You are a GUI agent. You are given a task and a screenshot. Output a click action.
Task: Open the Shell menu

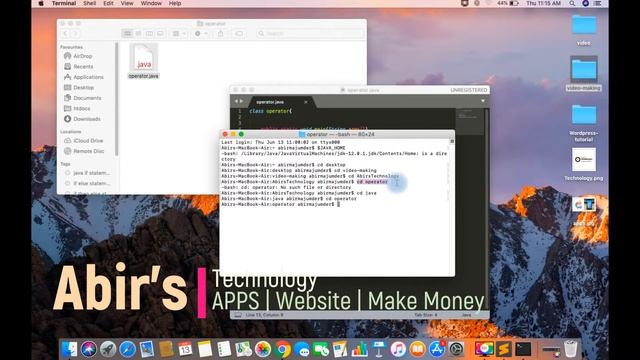89,3
